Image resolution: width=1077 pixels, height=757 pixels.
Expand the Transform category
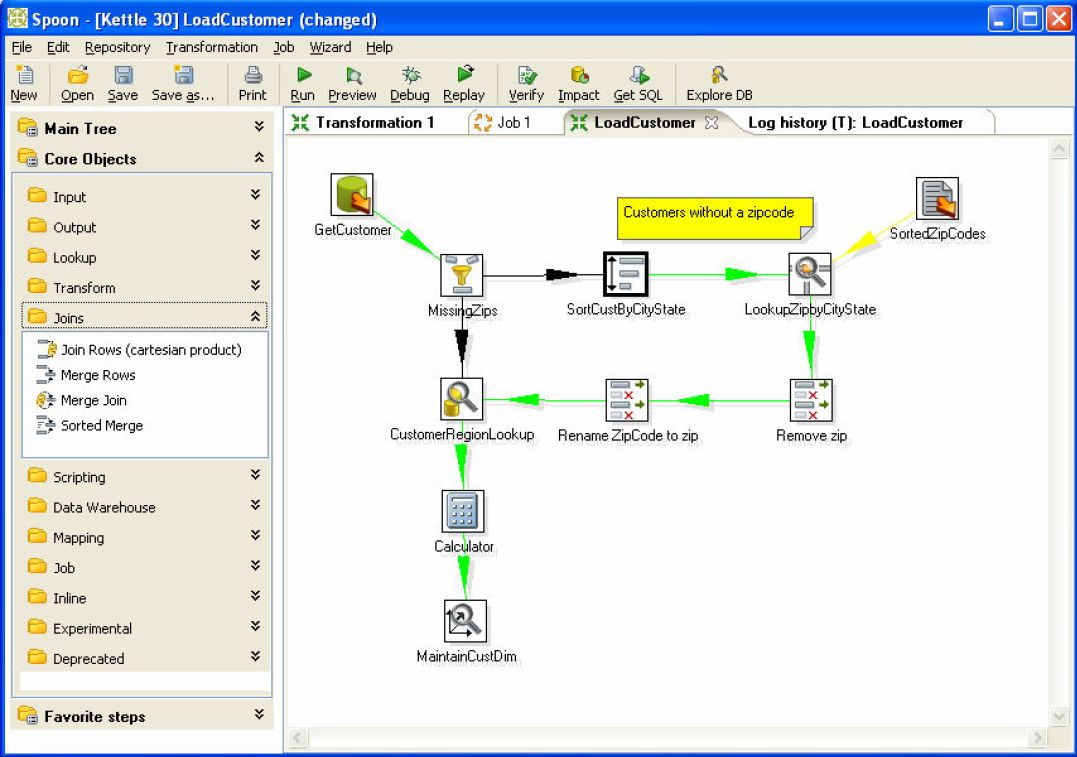[x=256, y=286]
